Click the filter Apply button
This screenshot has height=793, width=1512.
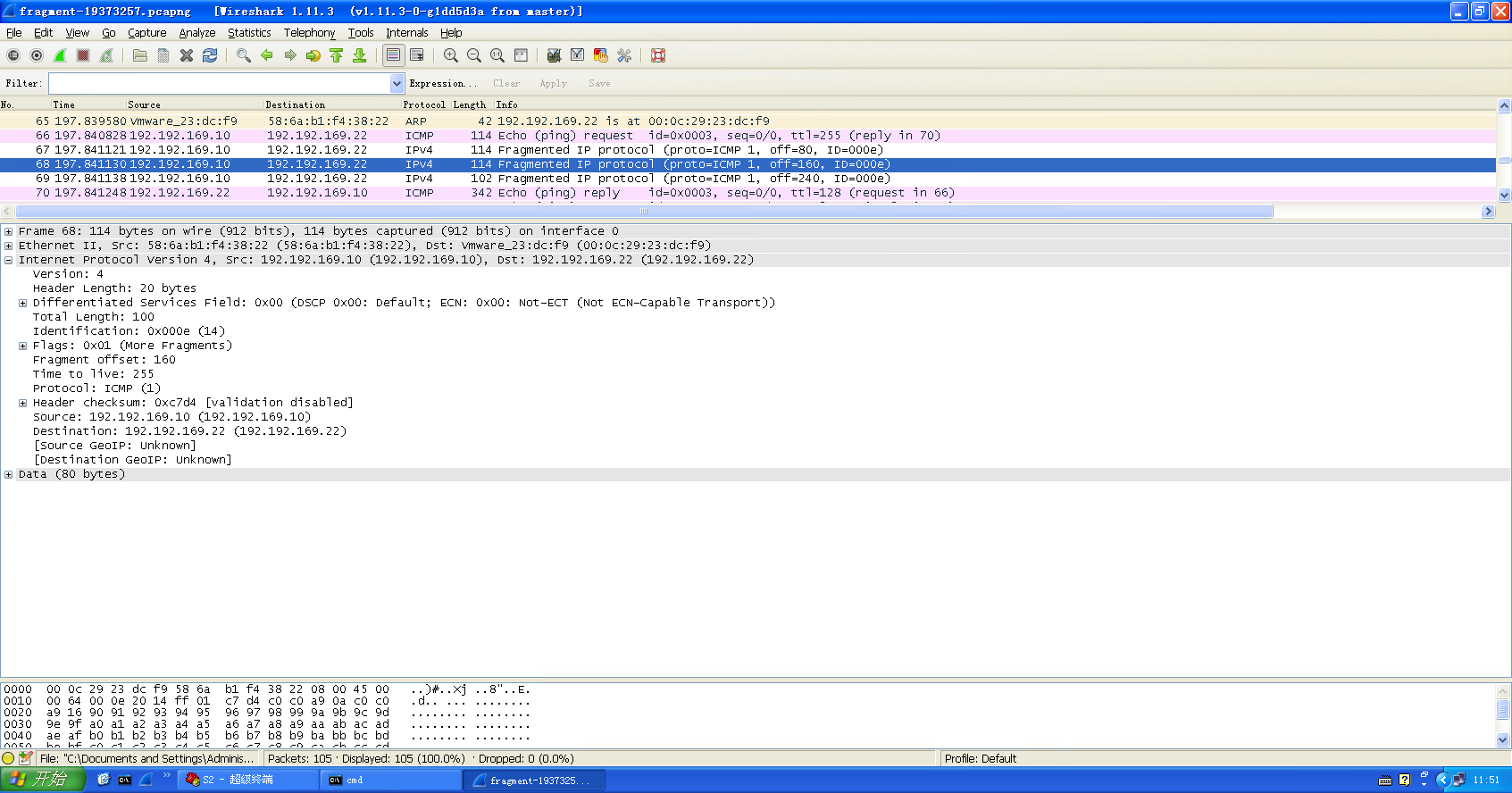click(553, 83)
